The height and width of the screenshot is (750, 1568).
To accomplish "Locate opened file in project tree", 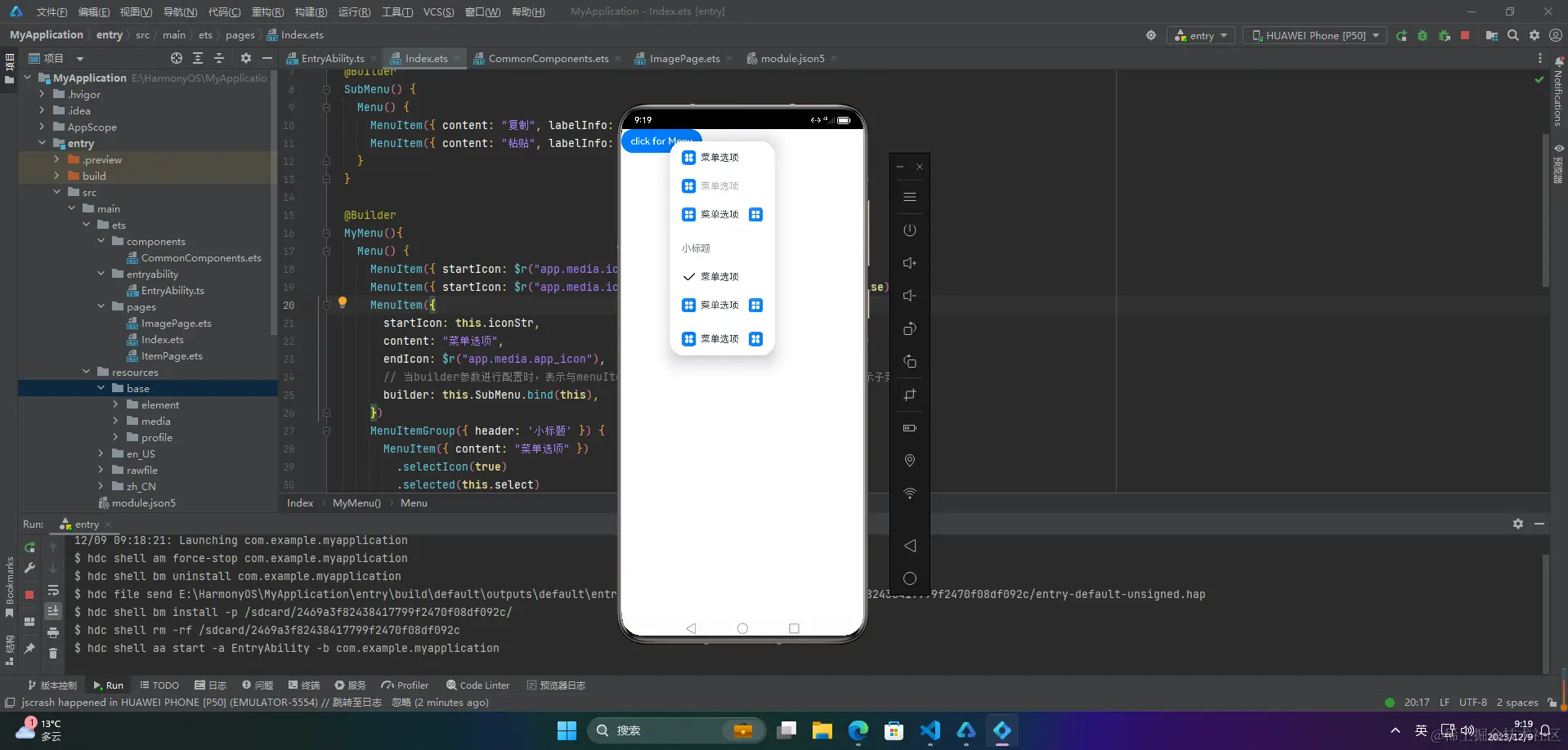I will click(x=177, y=59).
